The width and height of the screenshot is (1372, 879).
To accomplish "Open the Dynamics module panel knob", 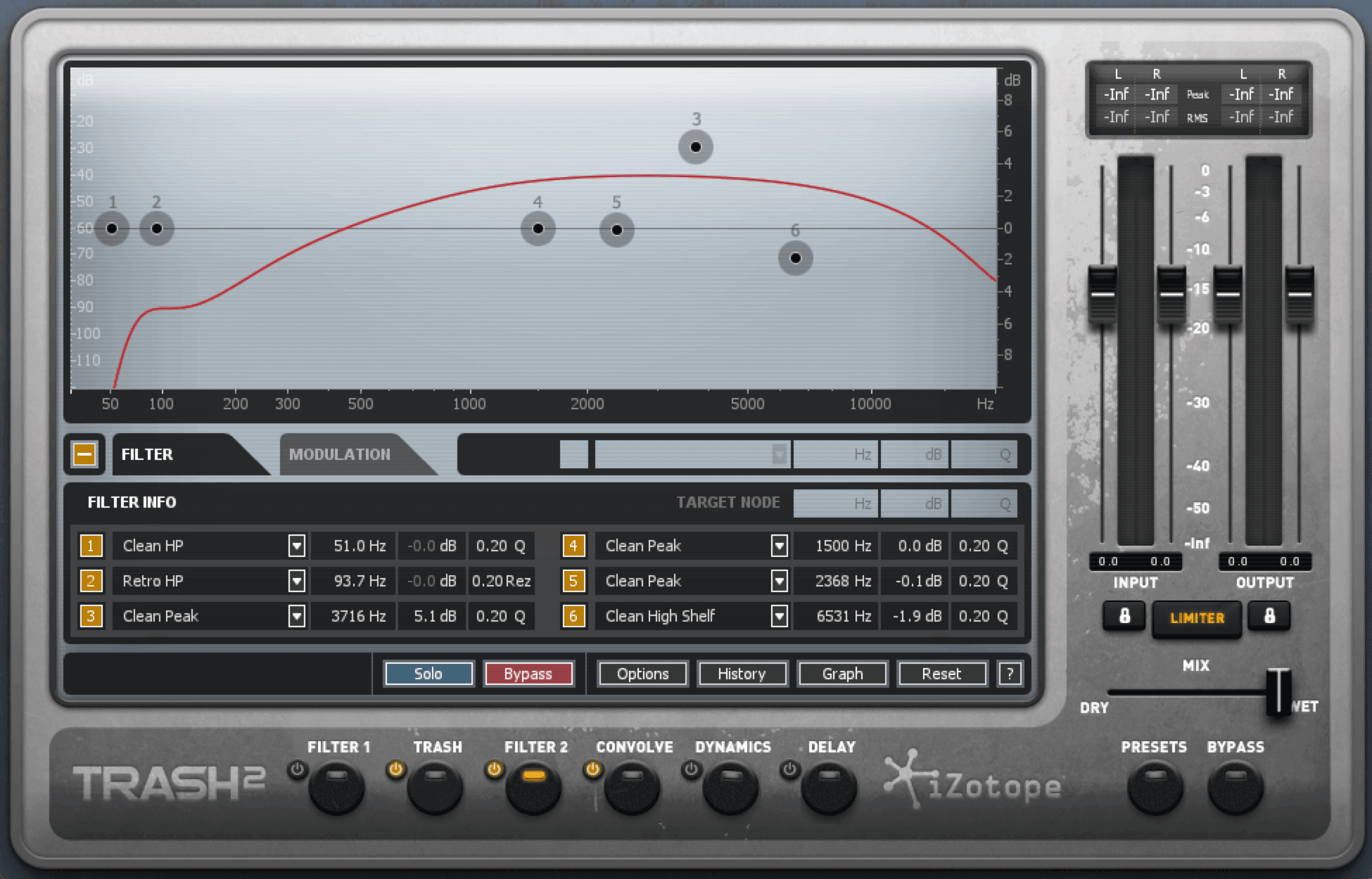I will tap(731, 788).
